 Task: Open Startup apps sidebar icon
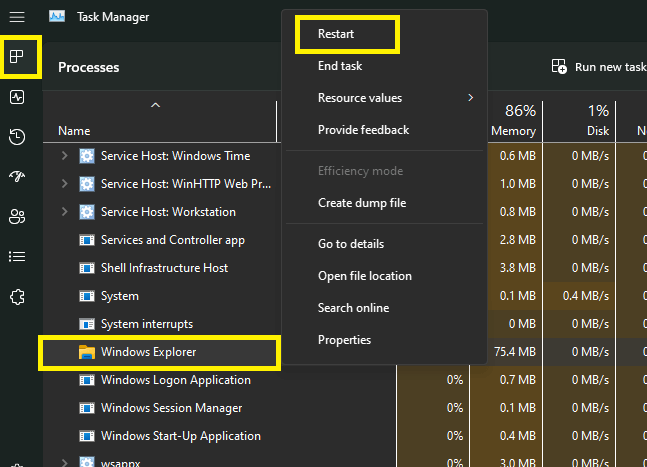click(x=17, y=177)
